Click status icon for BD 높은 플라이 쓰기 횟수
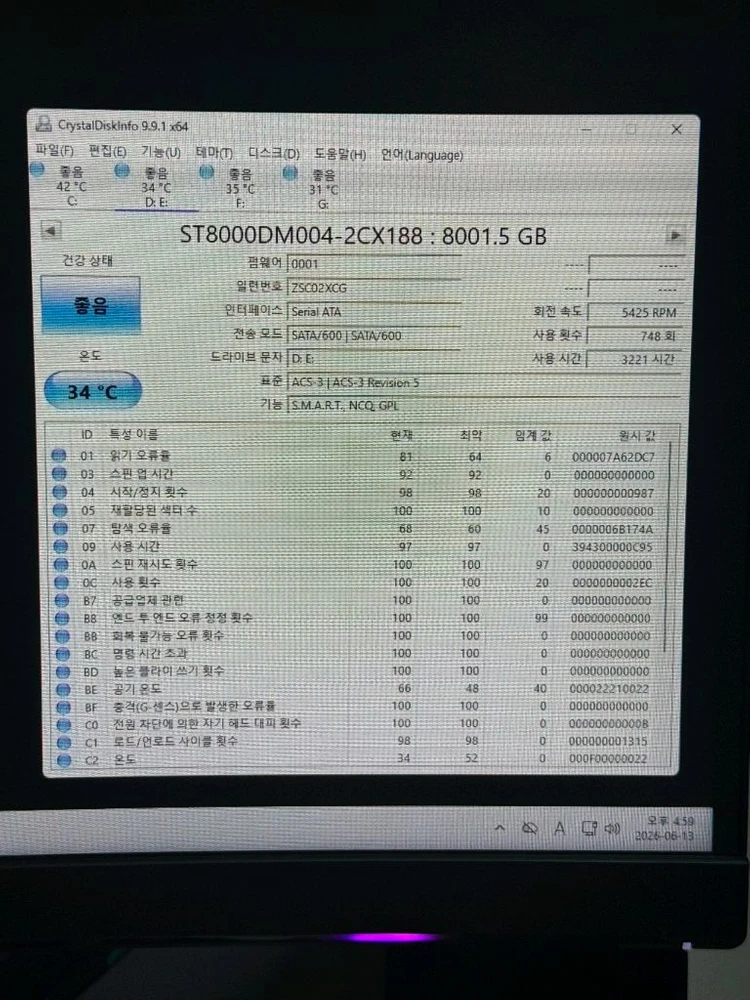The height and width of the screenshot is (1000, 750). pyautogui.click(x=63, y=672)
